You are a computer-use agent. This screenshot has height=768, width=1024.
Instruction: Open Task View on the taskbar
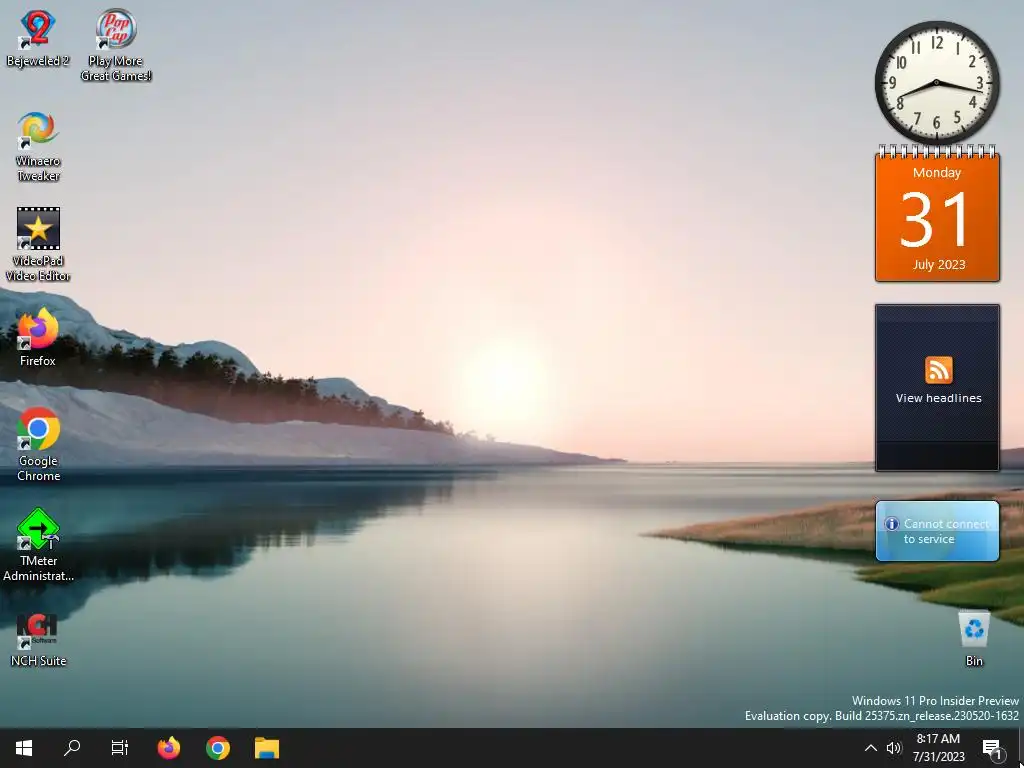[120, 748]
